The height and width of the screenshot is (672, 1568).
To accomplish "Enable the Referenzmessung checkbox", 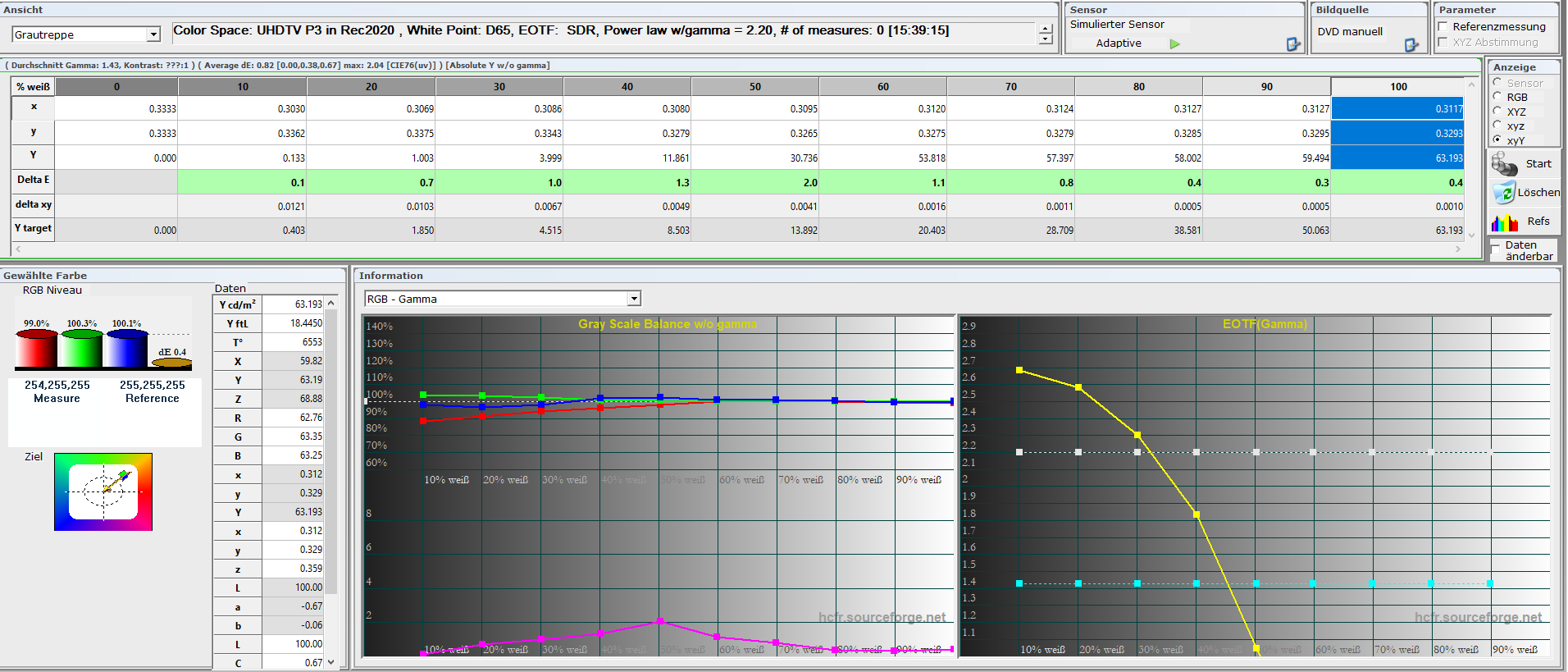I will tap(1443, 27).
